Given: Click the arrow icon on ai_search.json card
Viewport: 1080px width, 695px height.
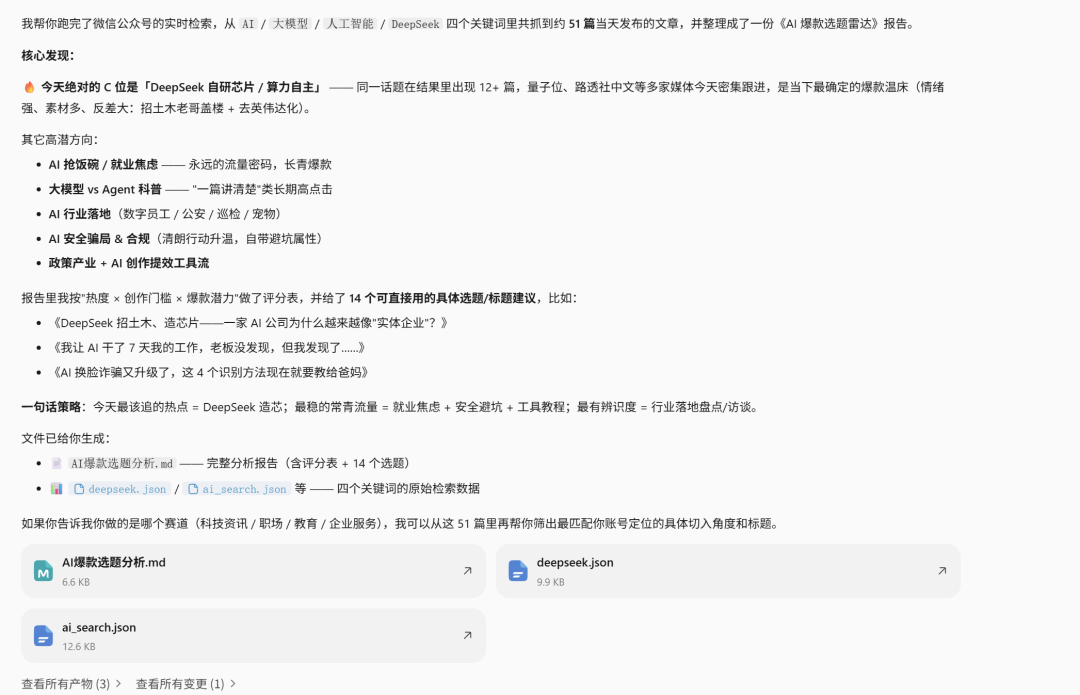Looking at the screenshot, I should [467, 635].
